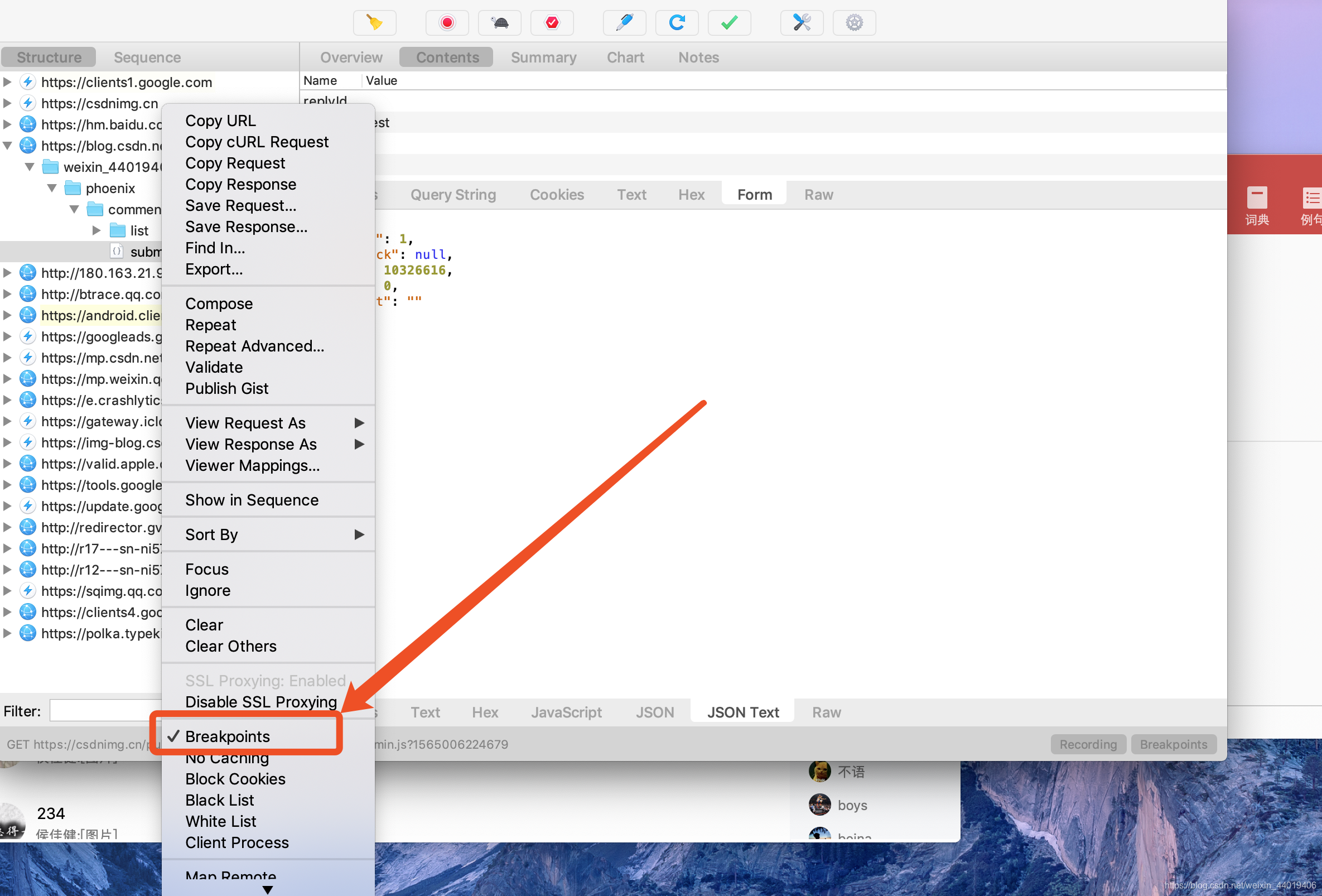Switch to the Structure view tab
Viewport: 1322px width, 896px height.
point(49,57)
